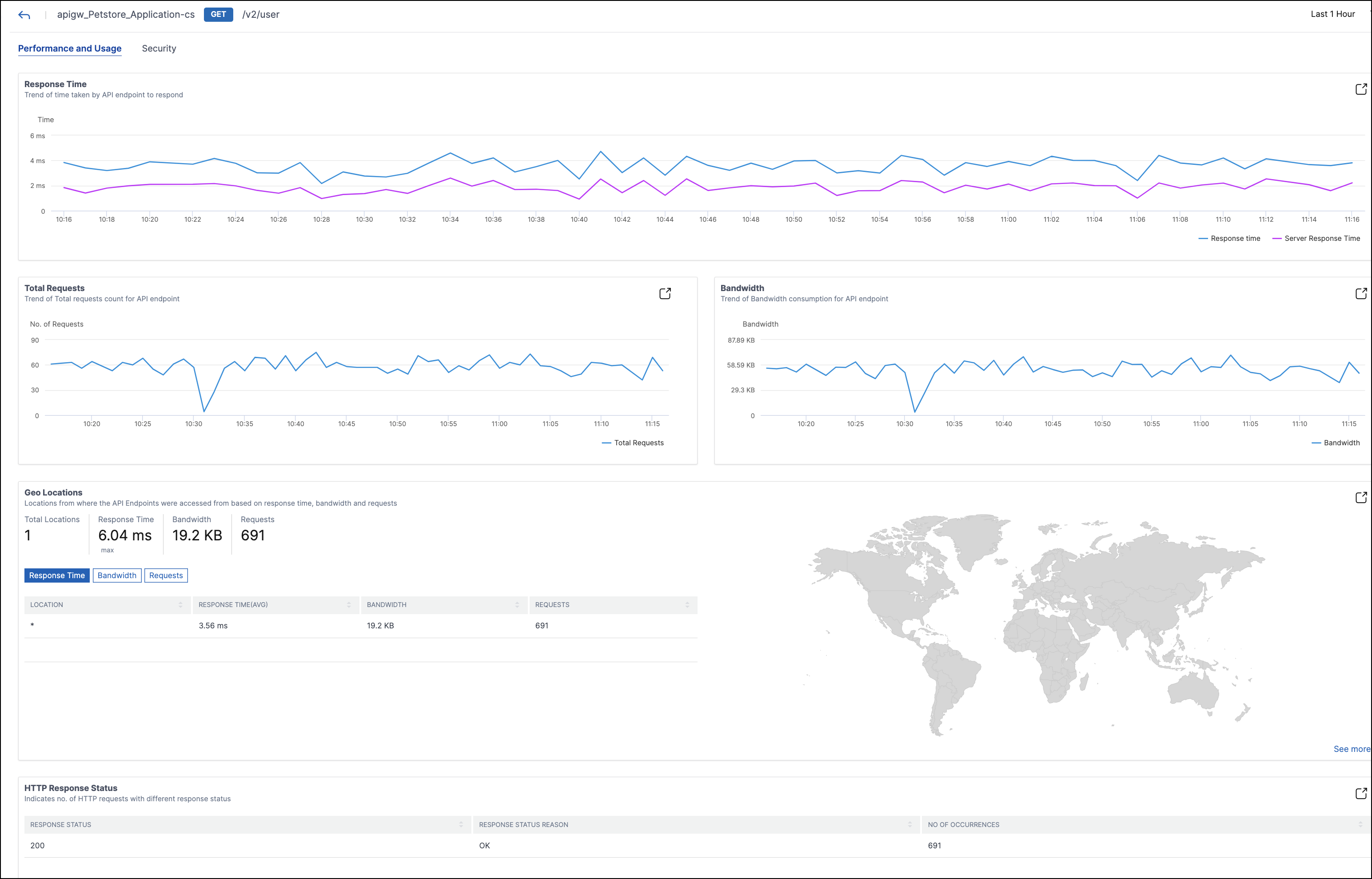Toggle Response time legend series
The width and height of the screenshot is (1372, 879).
(x=1229, y=239)
